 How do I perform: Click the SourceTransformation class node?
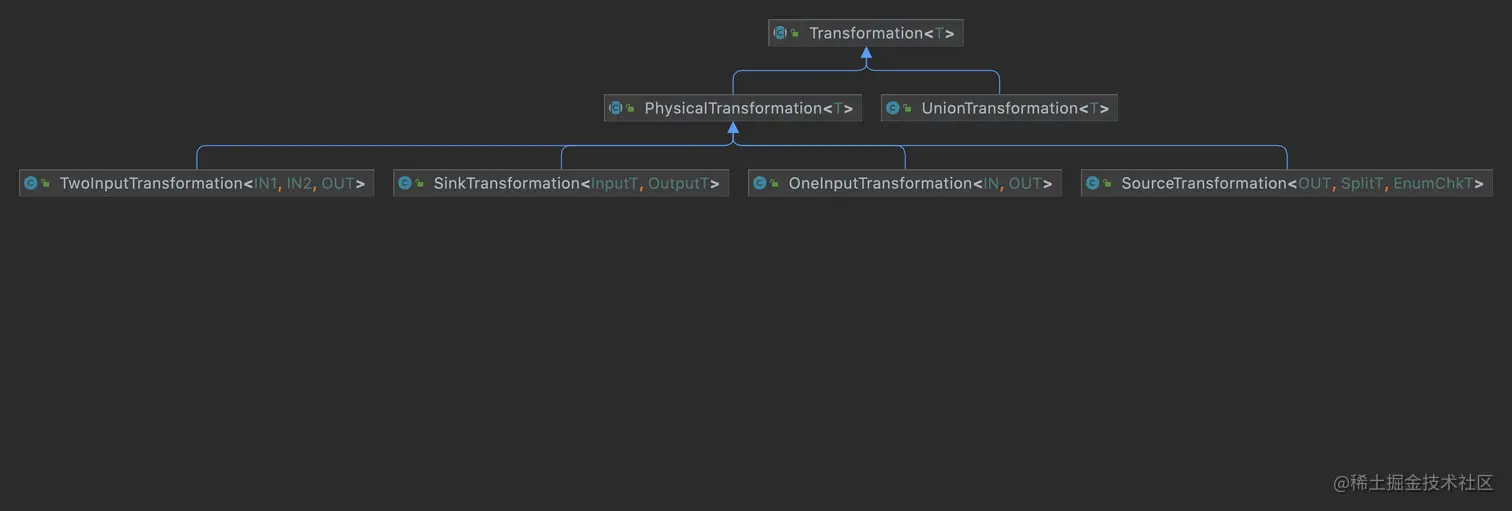(1287, 183)
